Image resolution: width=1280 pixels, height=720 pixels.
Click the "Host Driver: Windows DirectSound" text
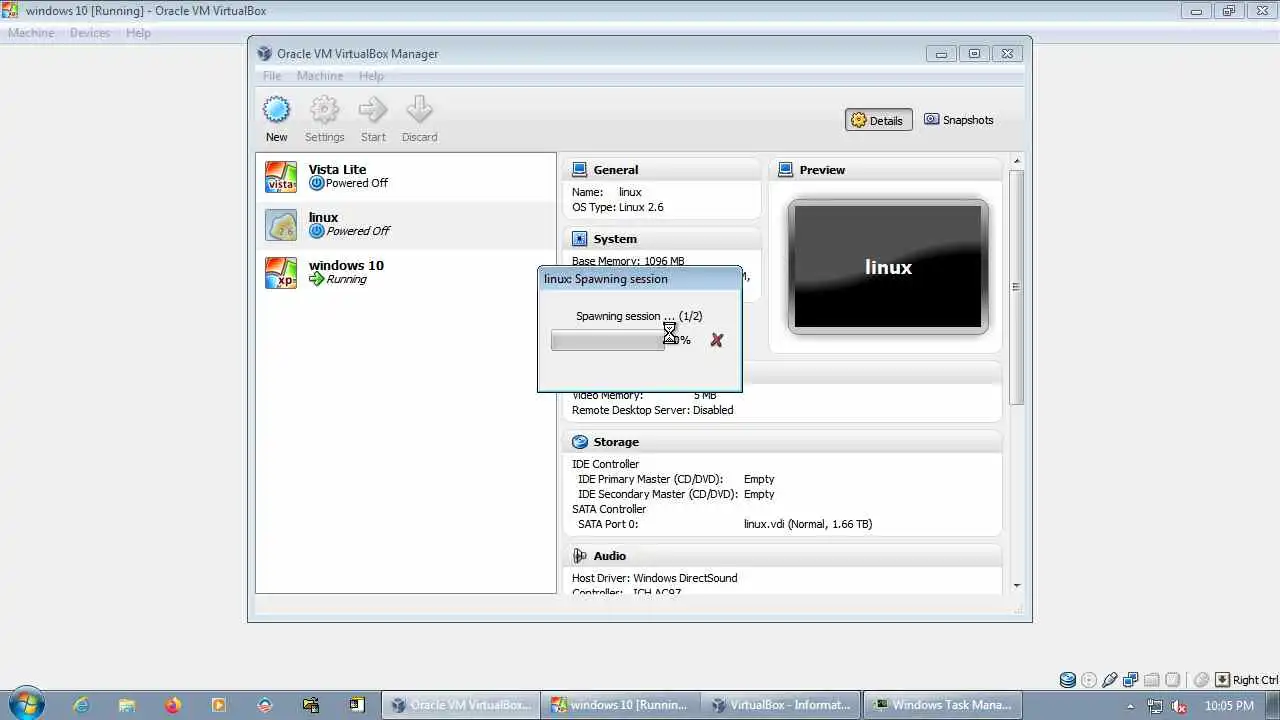655,578
